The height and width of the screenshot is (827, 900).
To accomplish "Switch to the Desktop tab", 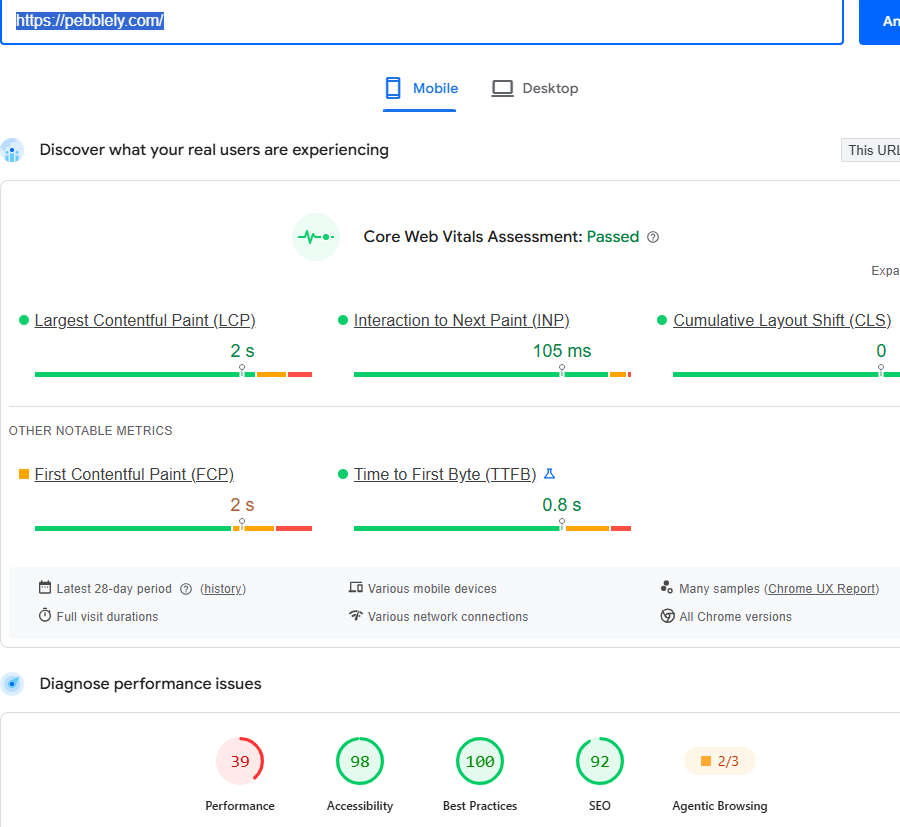I will coord(534,88).
